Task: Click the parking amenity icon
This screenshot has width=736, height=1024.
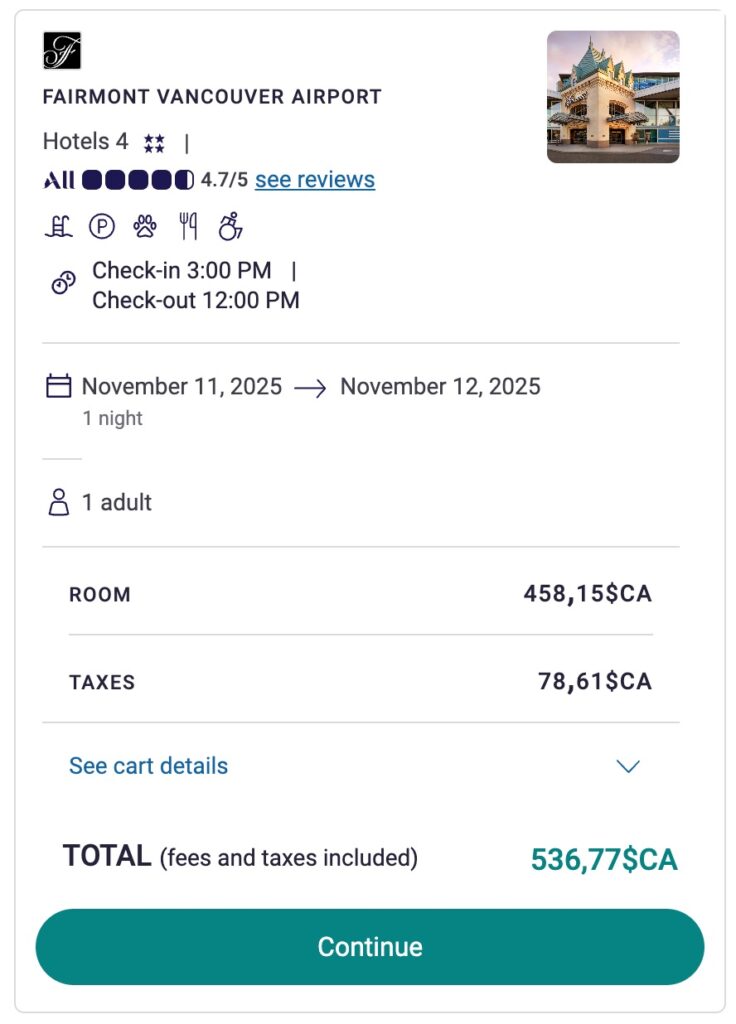Action: 101,225
